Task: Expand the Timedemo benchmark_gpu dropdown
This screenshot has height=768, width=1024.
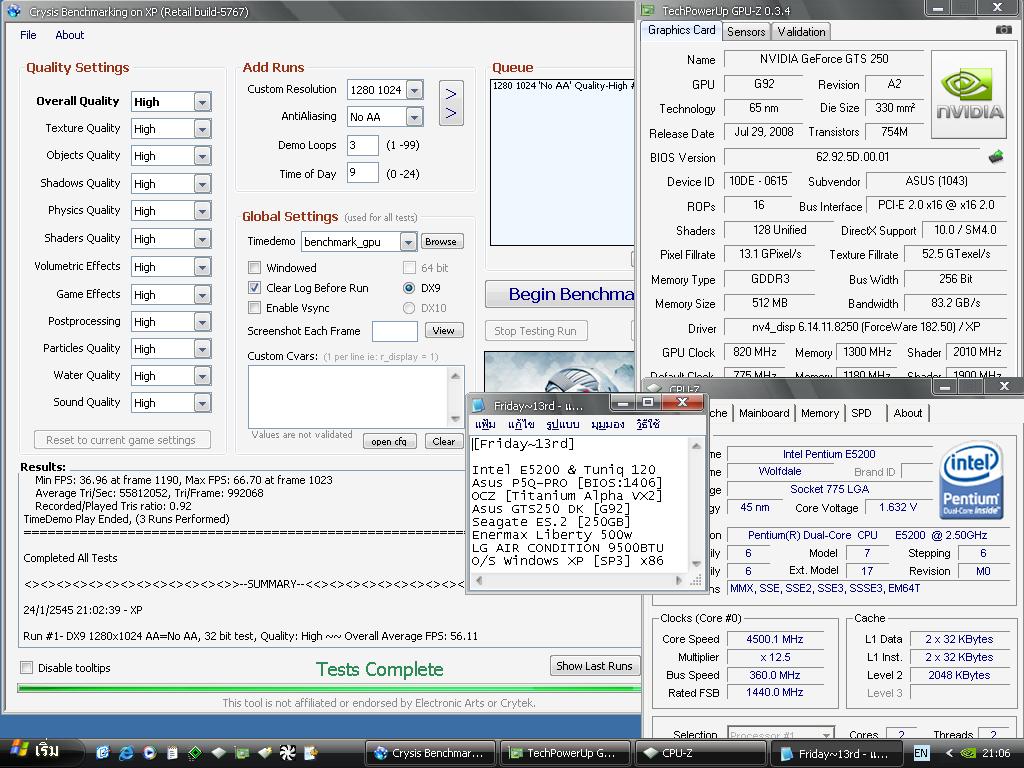Action: pyautogui.click(x=408, y=242)
